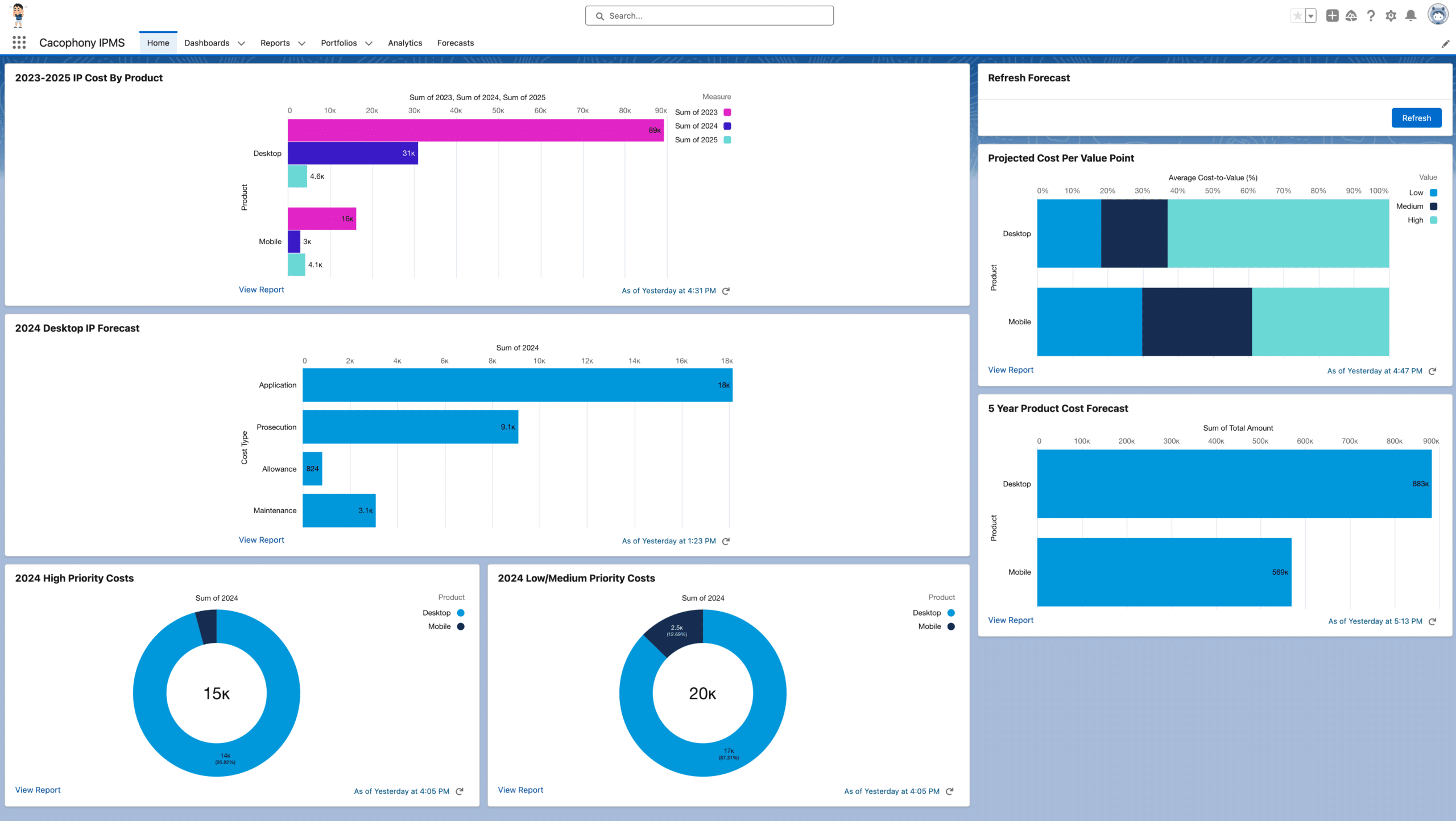Click the Mobile 569k forecast bar
The width and height of the screenshot is (1456, 821).
point(1164,572)
